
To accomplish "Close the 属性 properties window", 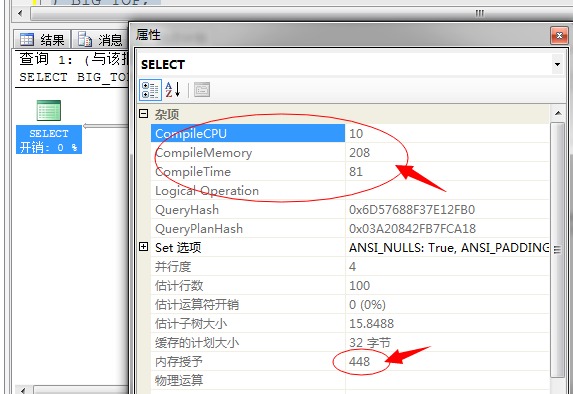I will 559,35.
